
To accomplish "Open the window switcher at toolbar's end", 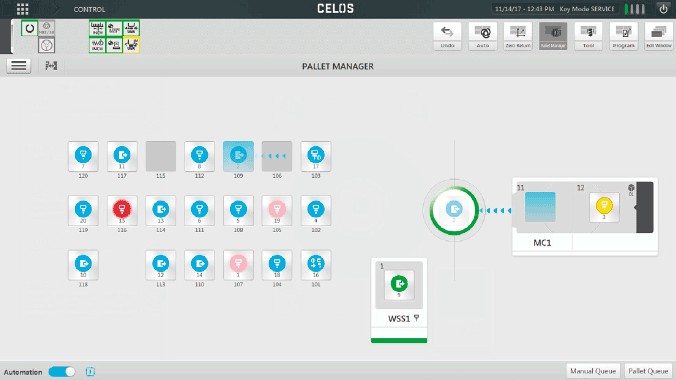I will (x=658, y=36).
